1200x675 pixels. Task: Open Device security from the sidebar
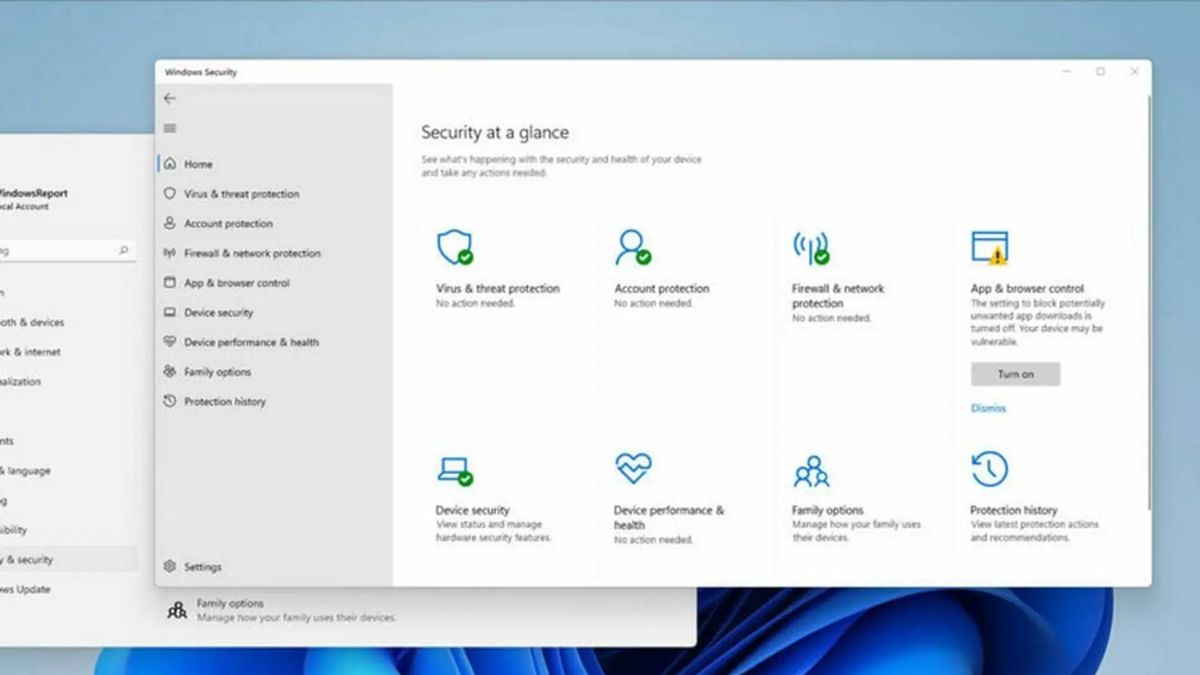[219, 313]
